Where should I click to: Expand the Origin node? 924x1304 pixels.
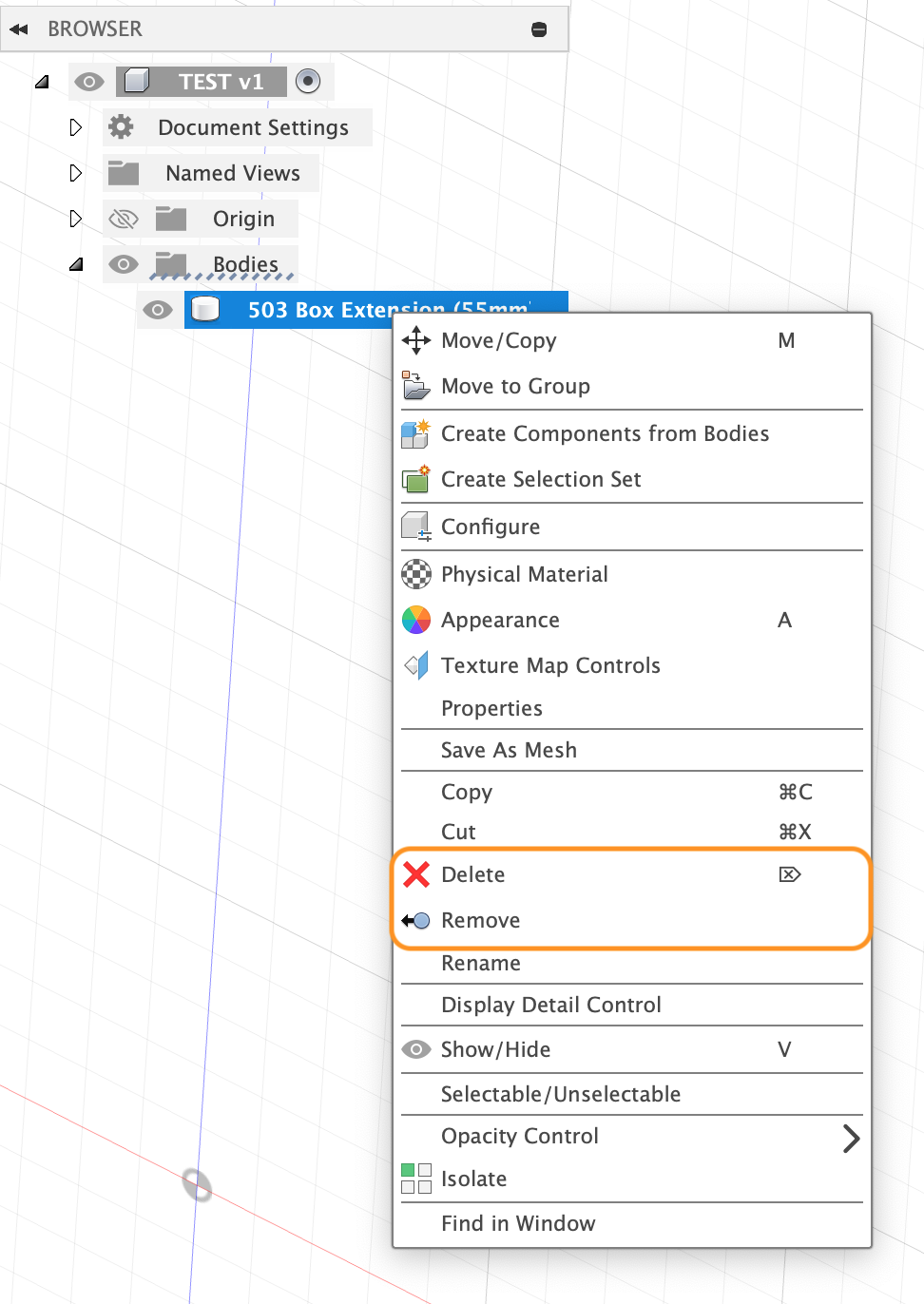76,219
